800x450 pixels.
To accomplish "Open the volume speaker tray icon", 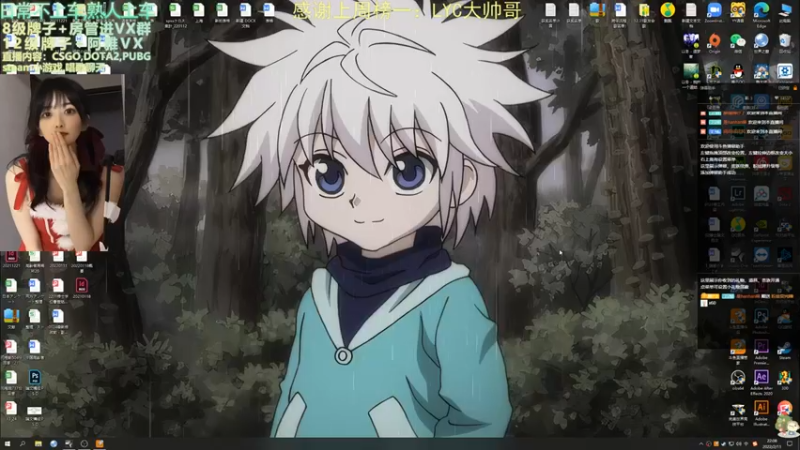I will (739, 444).
